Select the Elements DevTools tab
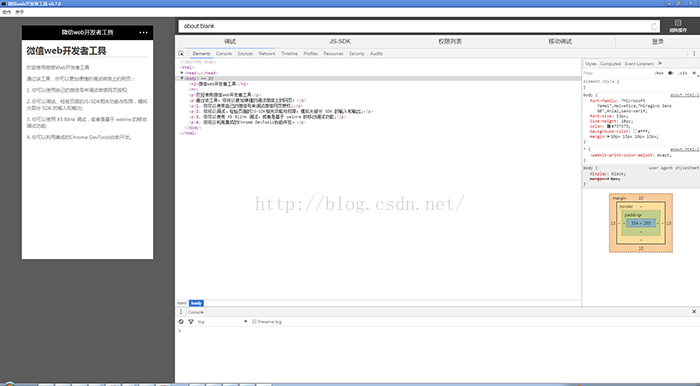The width and height of the screenshot is (700, 386). (x=201, y=54)
